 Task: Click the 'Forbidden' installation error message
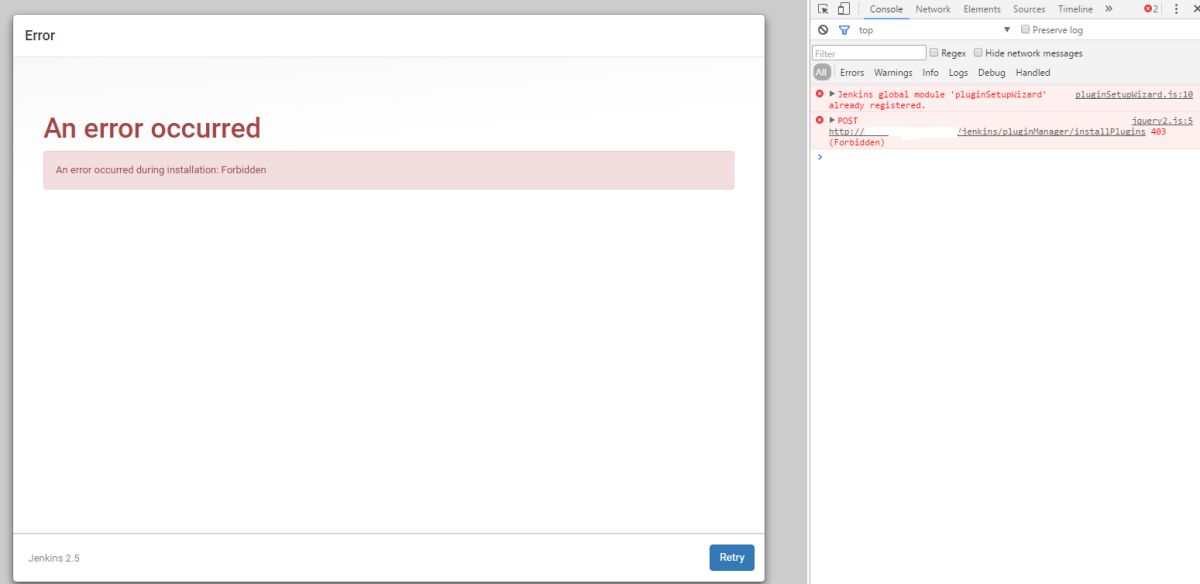[389, 170]
